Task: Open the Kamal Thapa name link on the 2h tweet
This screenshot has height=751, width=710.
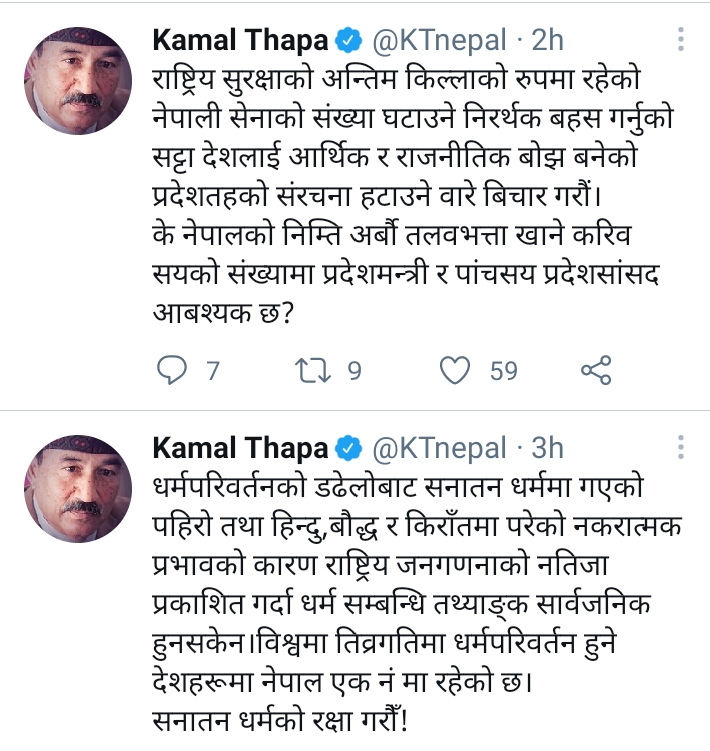Action: coord(241,41)
